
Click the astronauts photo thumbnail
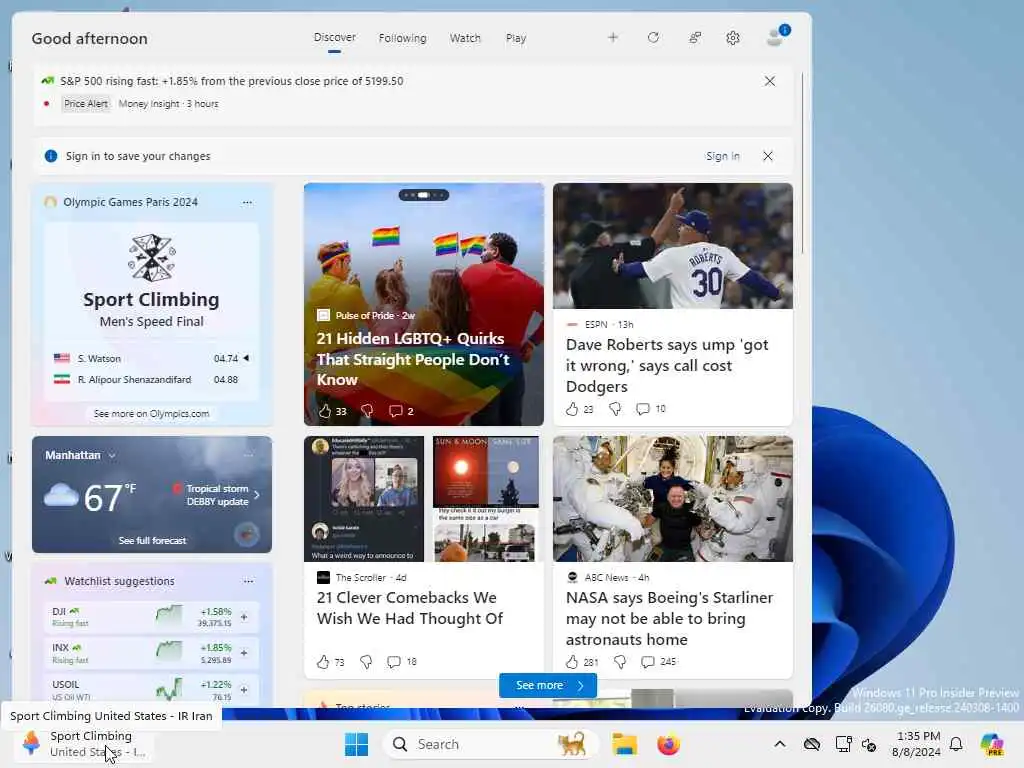(673, 499)
